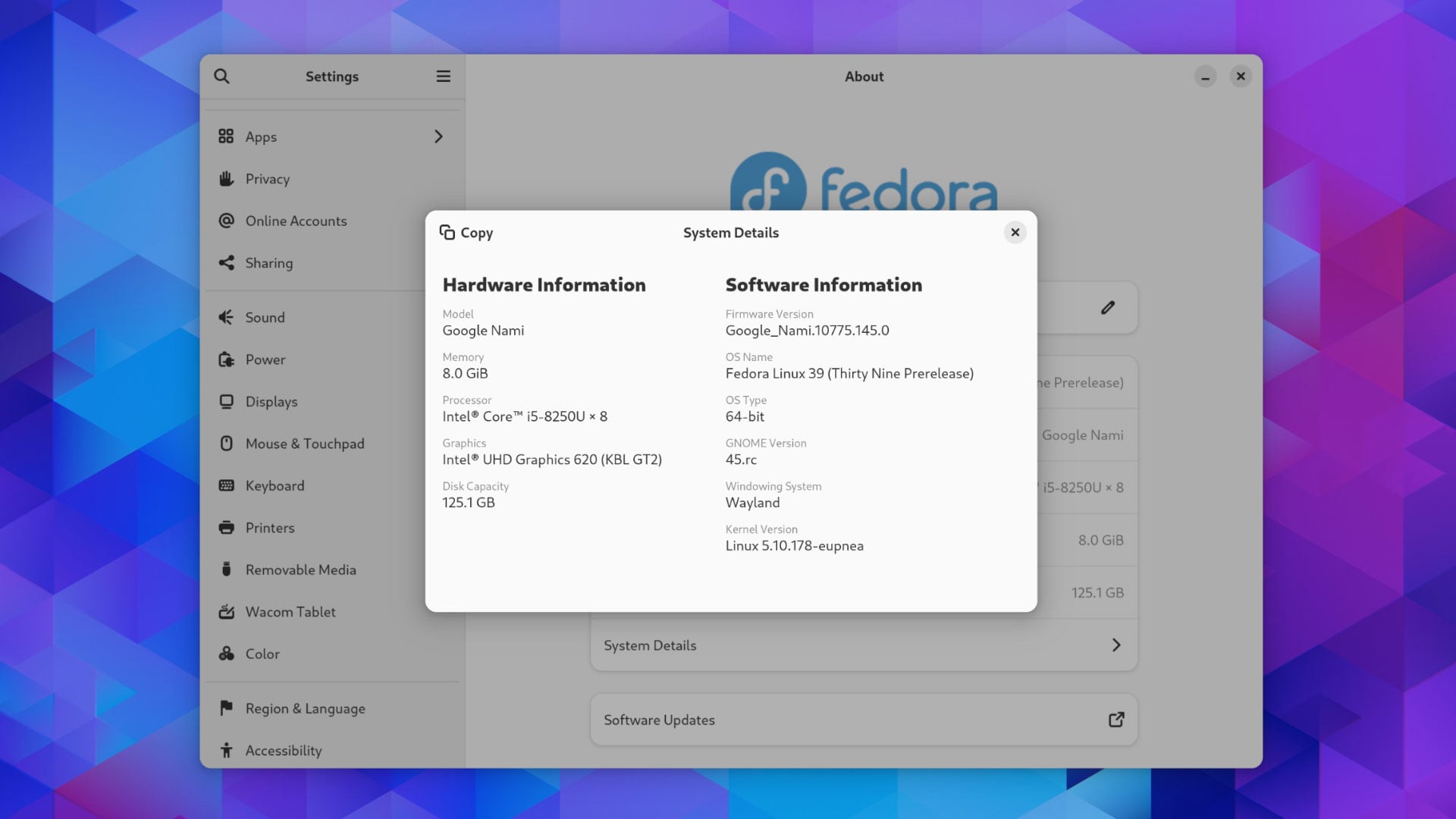Select the monitor icon for Displays
The width and height of the screenshot is (1456, 819).
[227, 401]
